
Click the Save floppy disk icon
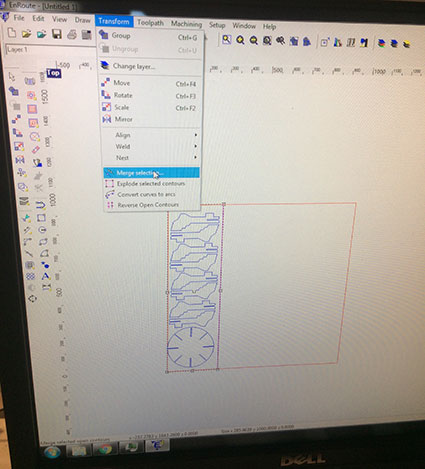57,34
